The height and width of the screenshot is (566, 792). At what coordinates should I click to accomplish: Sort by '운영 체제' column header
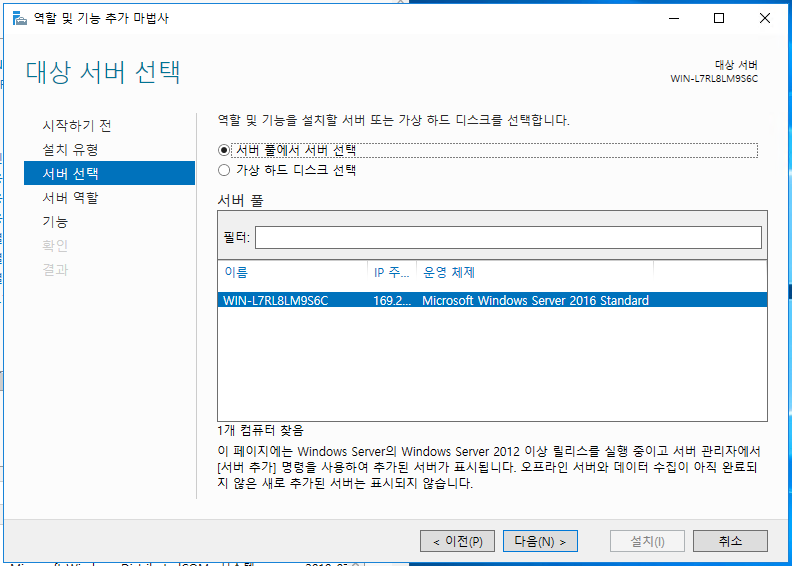(x=535, y=273)
